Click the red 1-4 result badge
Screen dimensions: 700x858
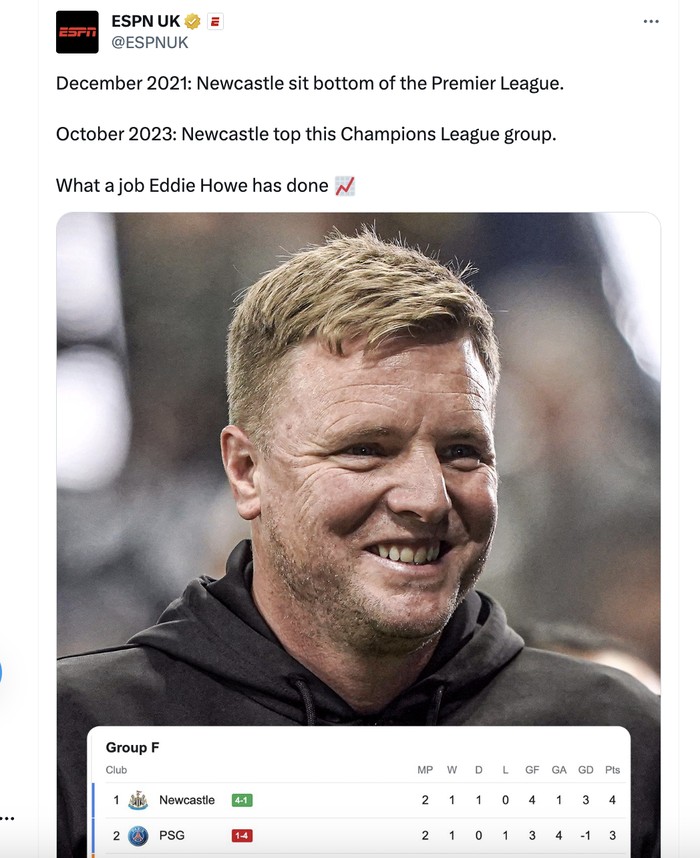pos(242,835)
